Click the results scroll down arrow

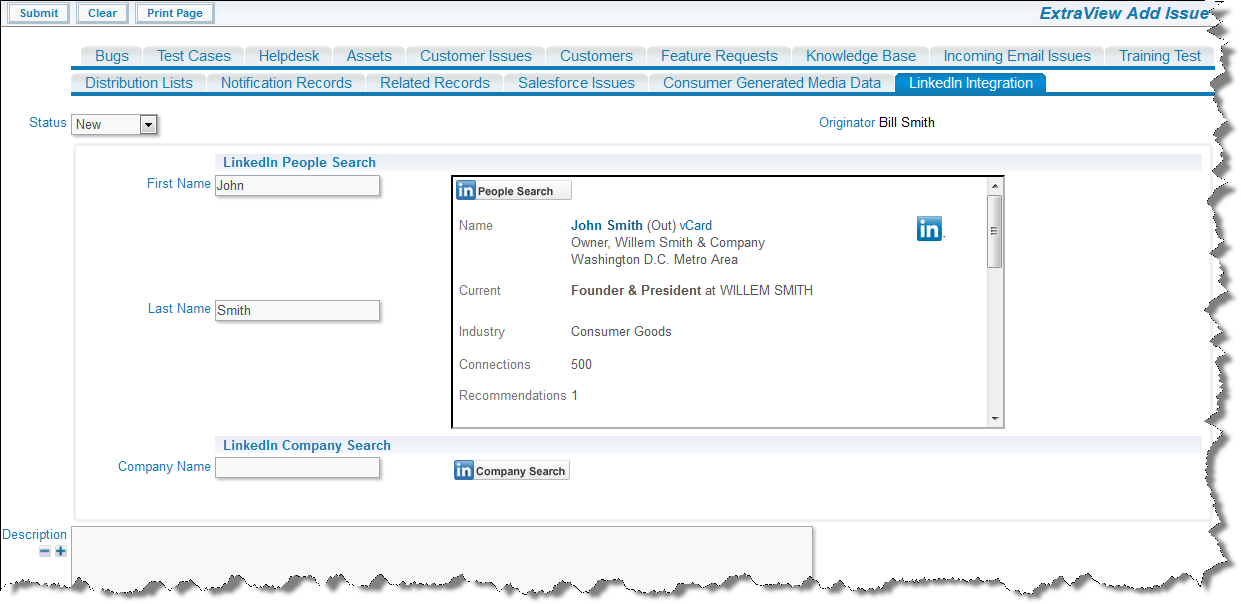click(994, 418)
